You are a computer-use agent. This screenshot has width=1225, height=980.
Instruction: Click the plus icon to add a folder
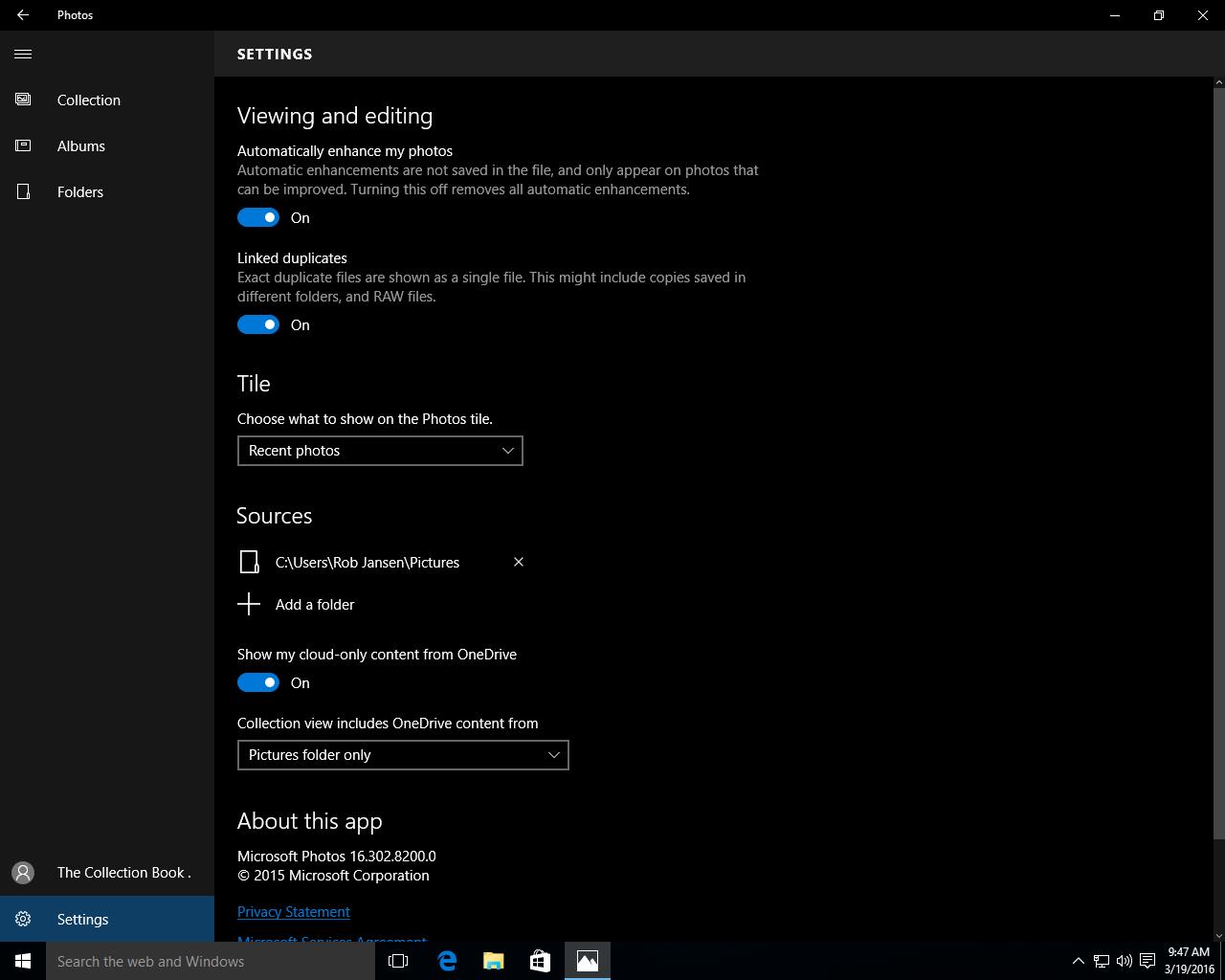pyautogui.click(x=249, y=604)
